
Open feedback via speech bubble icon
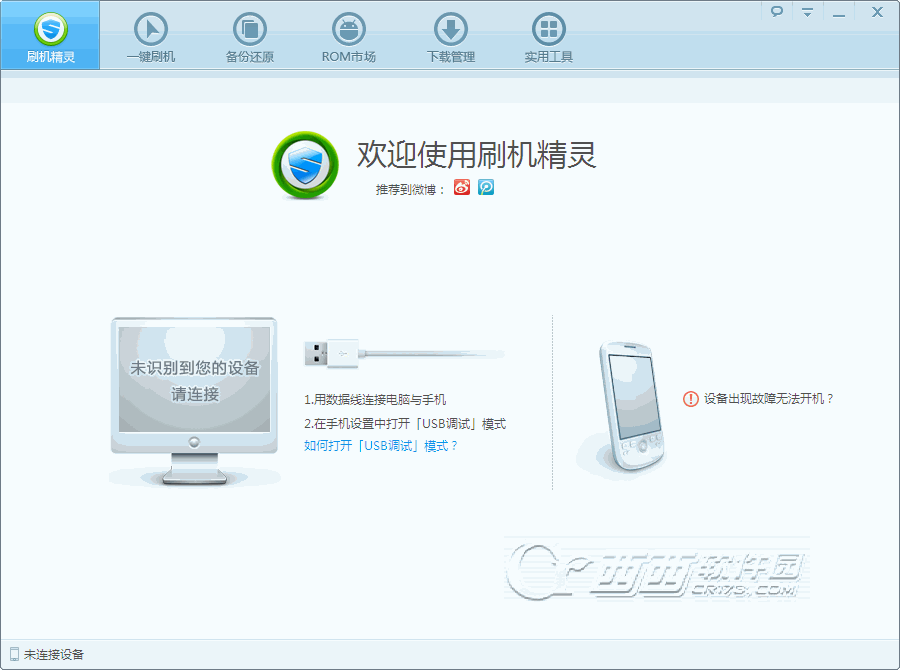[x=776, y=12]
